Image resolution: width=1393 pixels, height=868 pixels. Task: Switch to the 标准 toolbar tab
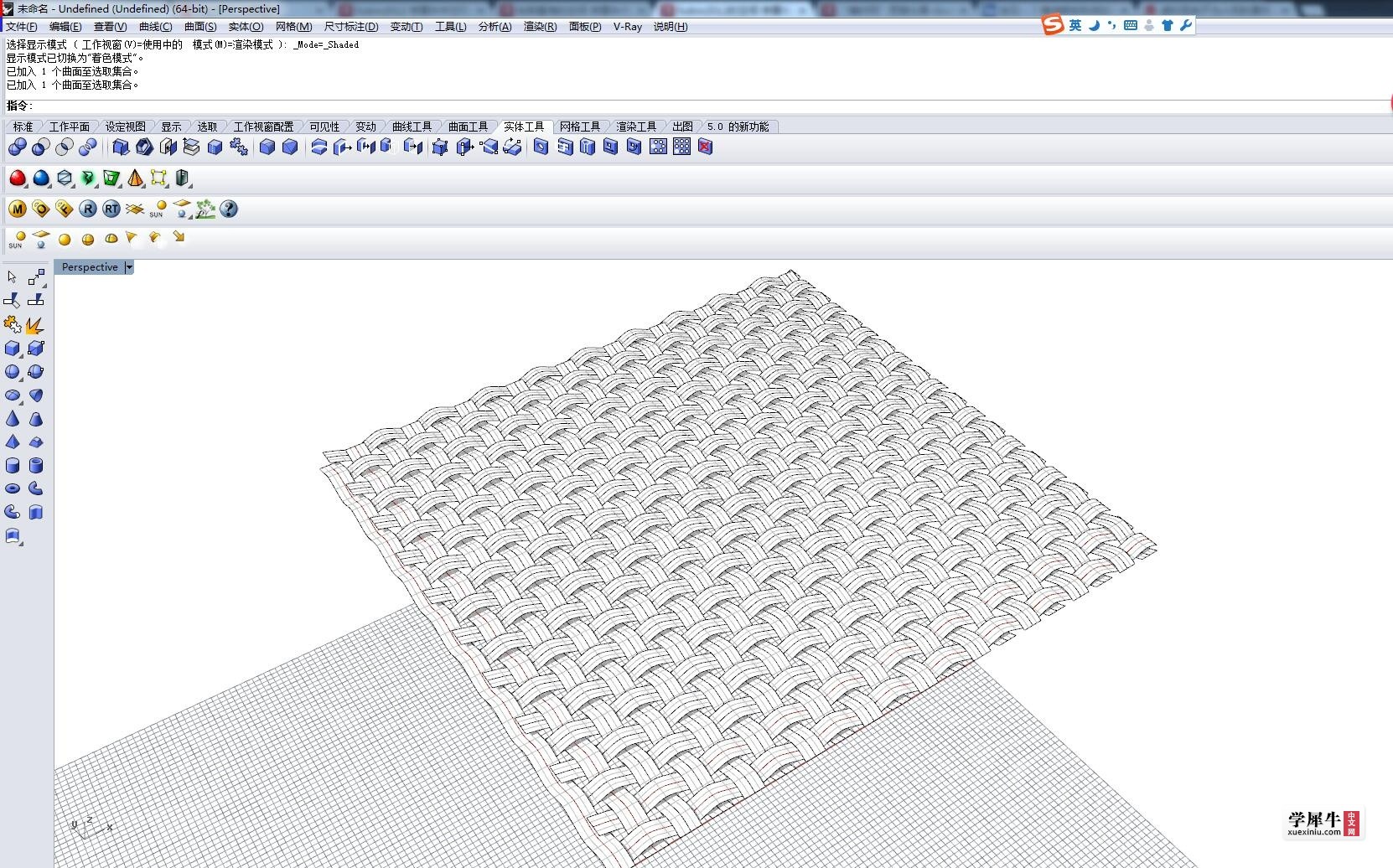tap(23, 127)
